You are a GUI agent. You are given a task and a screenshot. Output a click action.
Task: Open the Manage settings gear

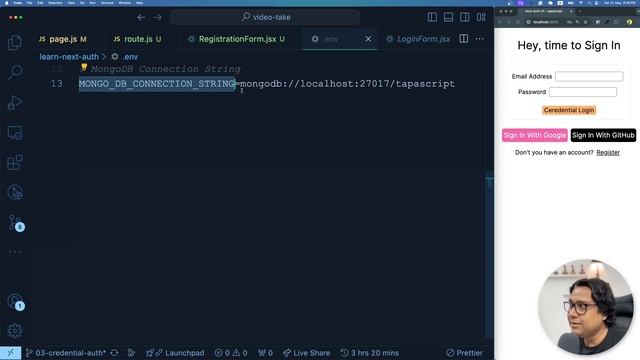[15, 331]
